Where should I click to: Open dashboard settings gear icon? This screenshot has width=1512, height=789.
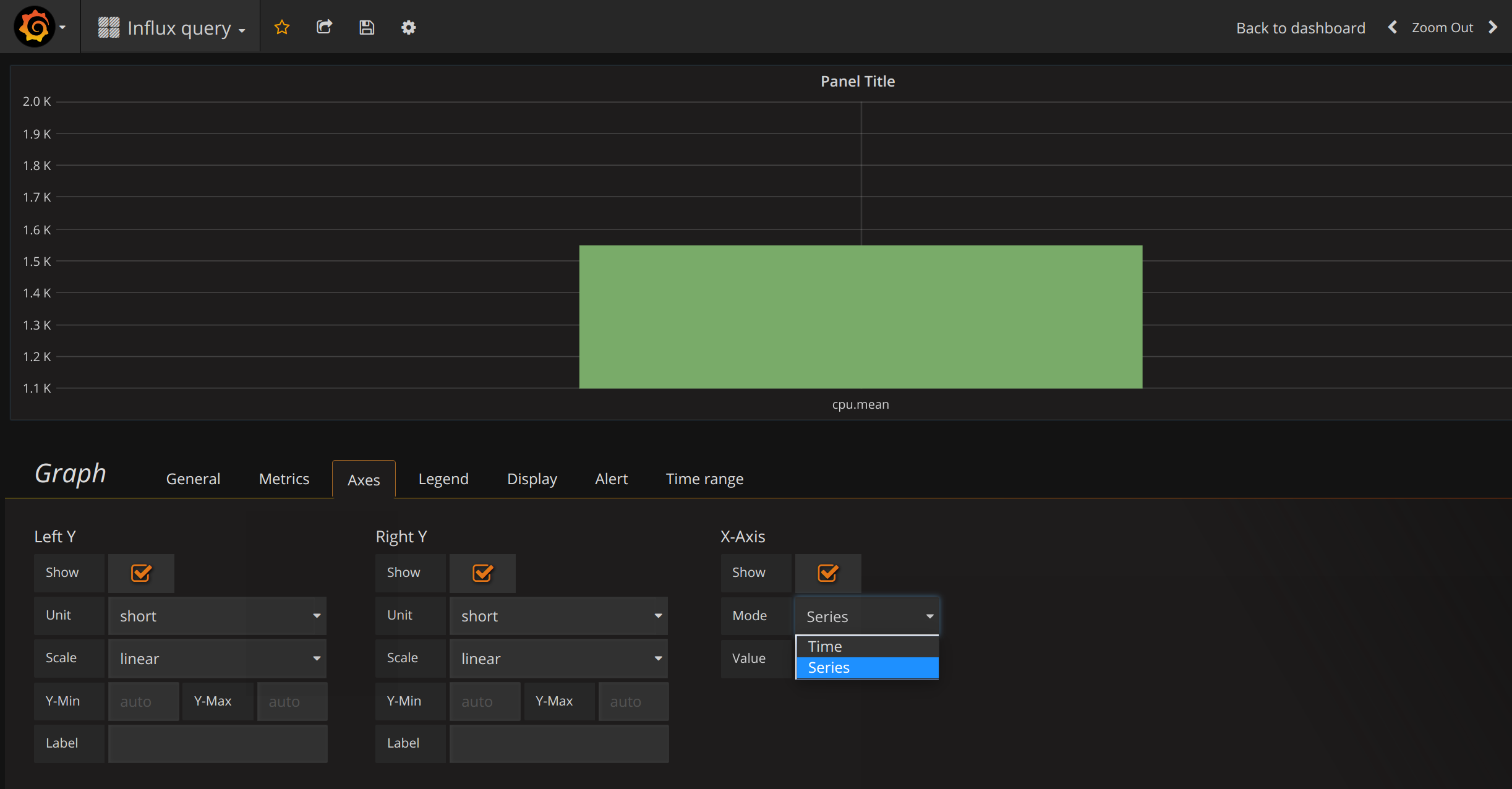coord(408,27)
